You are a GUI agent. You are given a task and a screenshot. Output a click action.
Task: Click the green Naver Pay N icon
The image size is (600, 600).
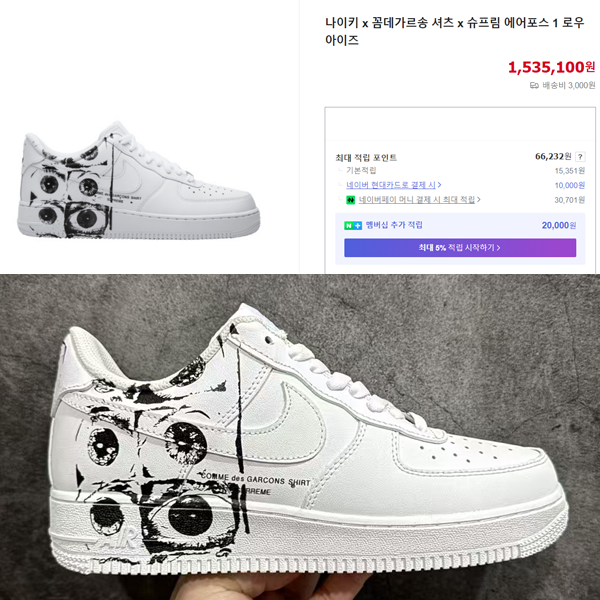351,200
